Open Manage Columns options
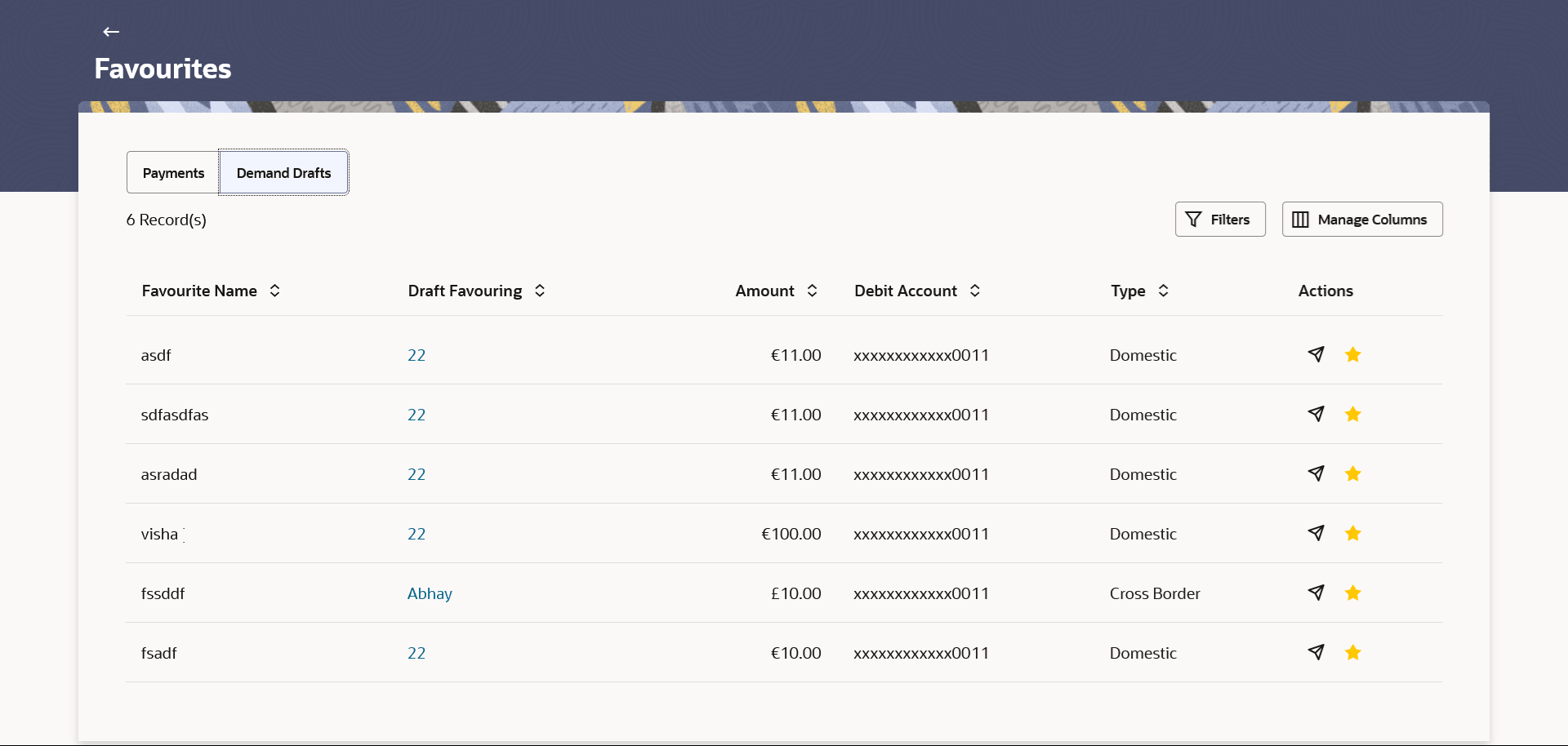Image resolution: width=1568 pixels, height=746 pixels. (x=1361, y=220)
